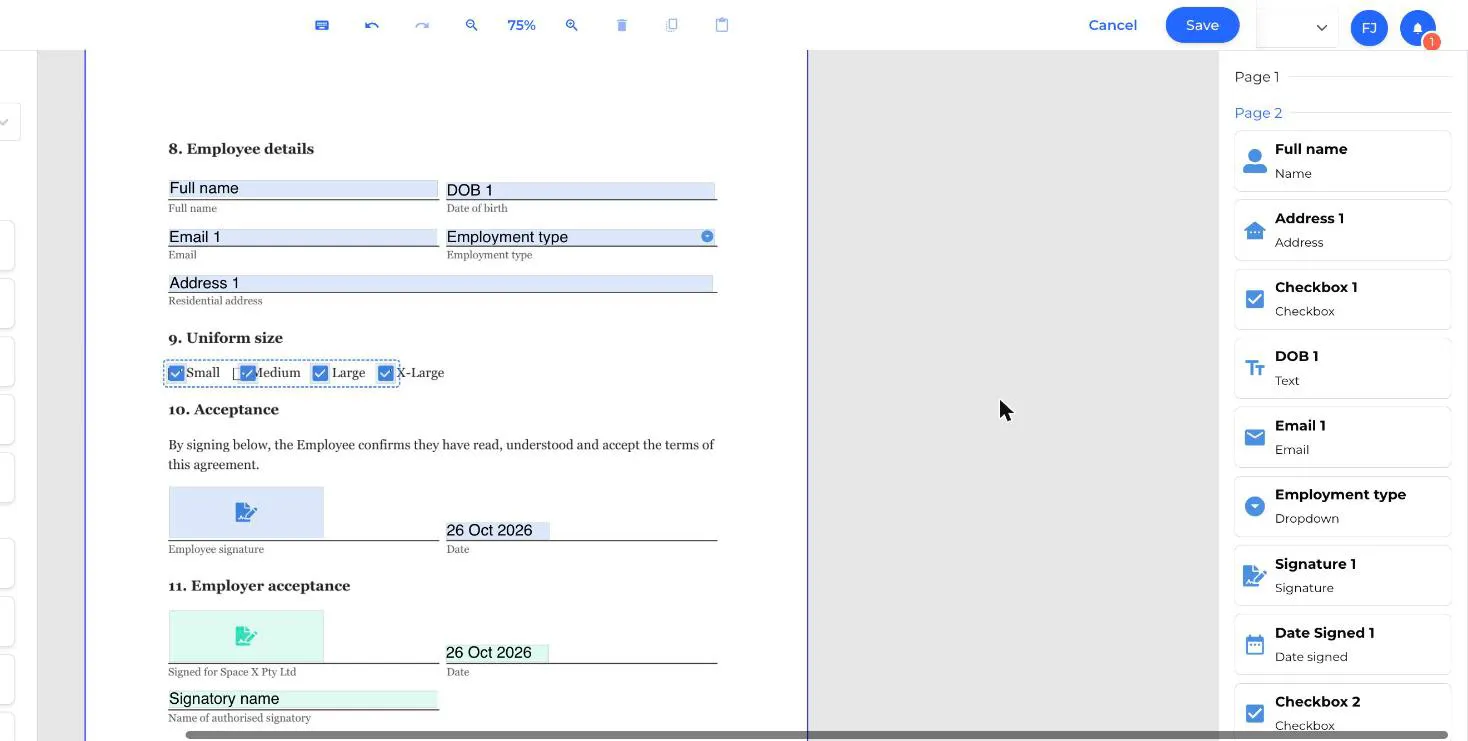Click the date field beside the employee signature
Viewport: 1468px width, 741px height.
coord(498,530)
